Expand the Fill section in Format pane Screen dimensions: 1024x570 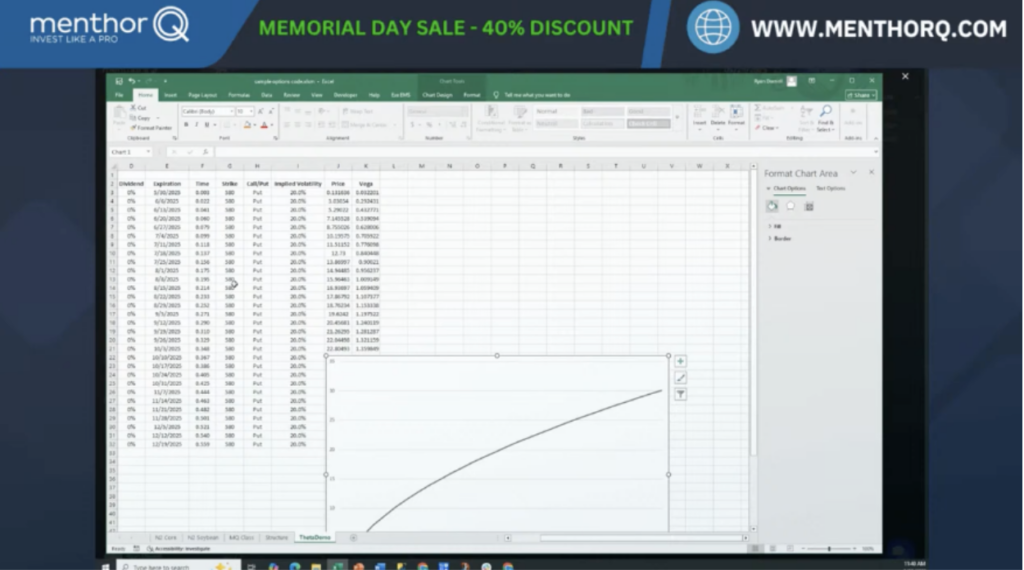coord(775,226)
